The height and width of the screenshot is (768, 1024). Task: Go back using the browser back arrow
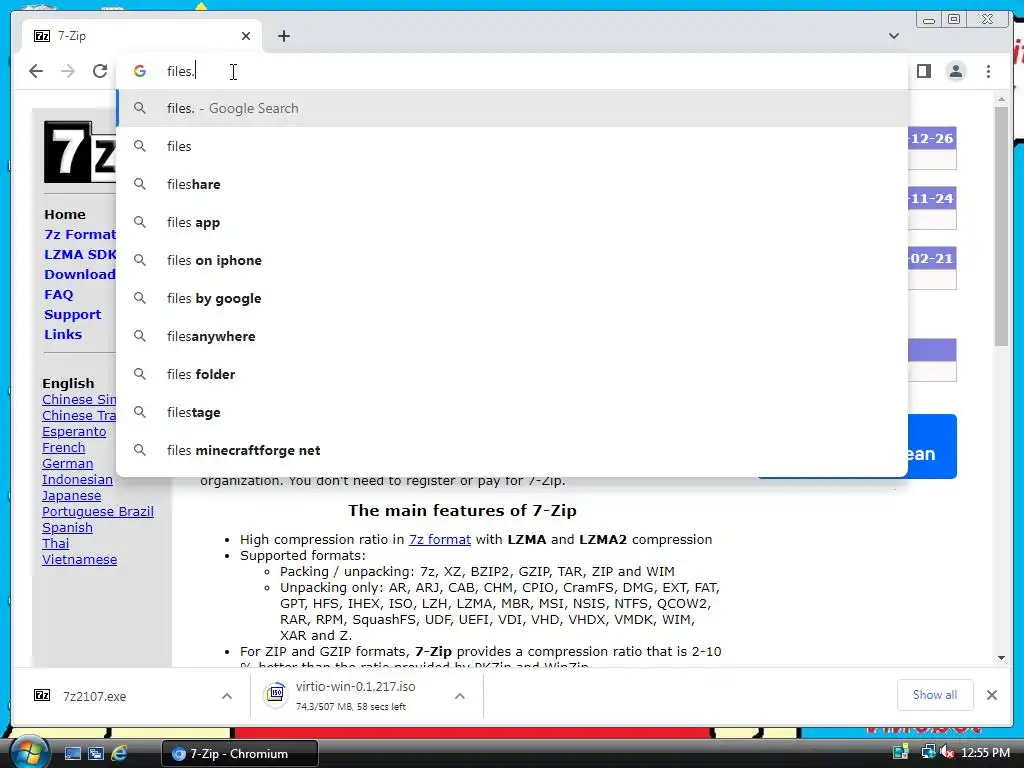click(x=36, y=71)
